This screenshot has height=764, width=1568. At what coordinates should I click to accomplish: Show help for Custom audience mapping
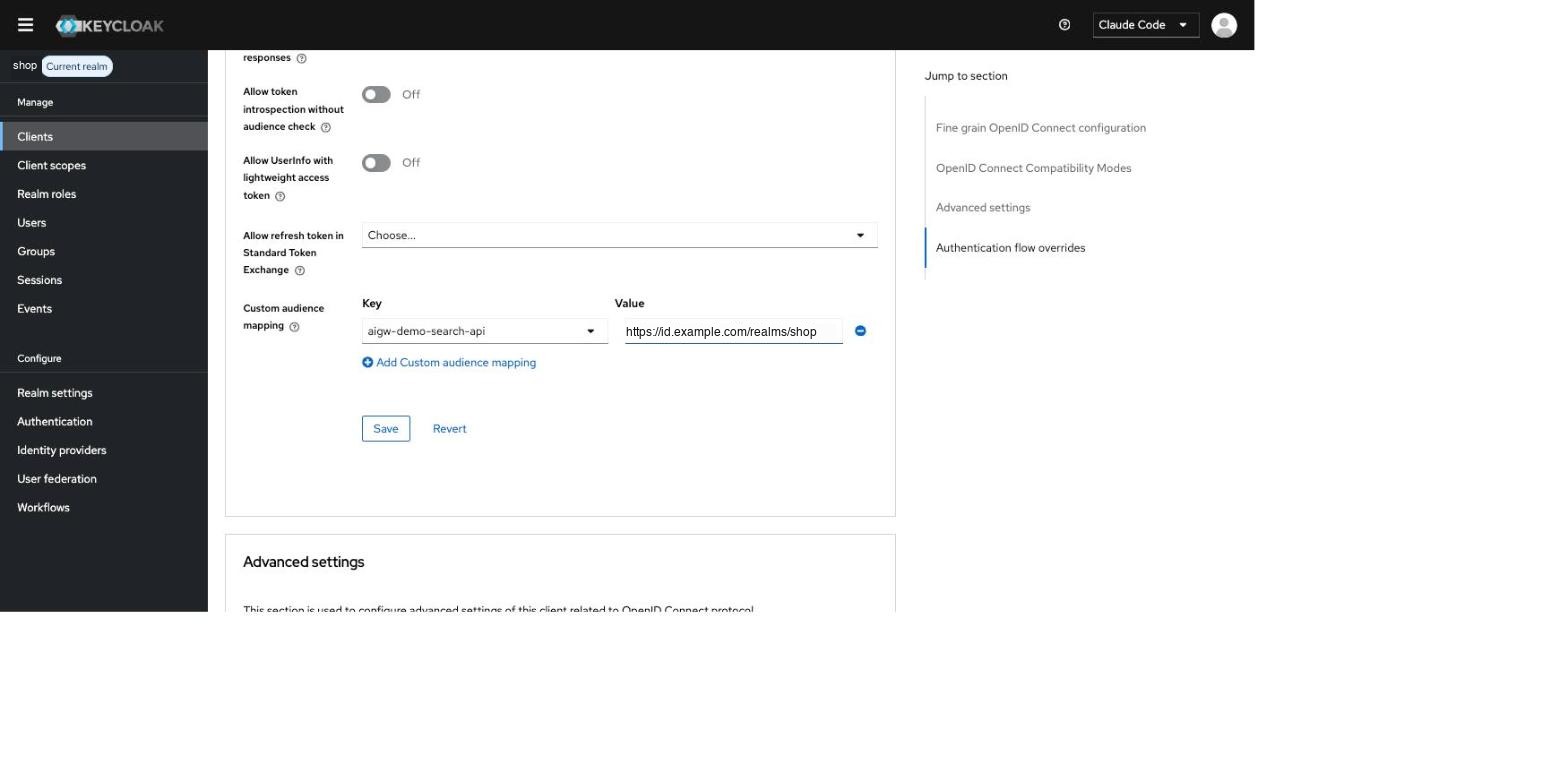294,327
